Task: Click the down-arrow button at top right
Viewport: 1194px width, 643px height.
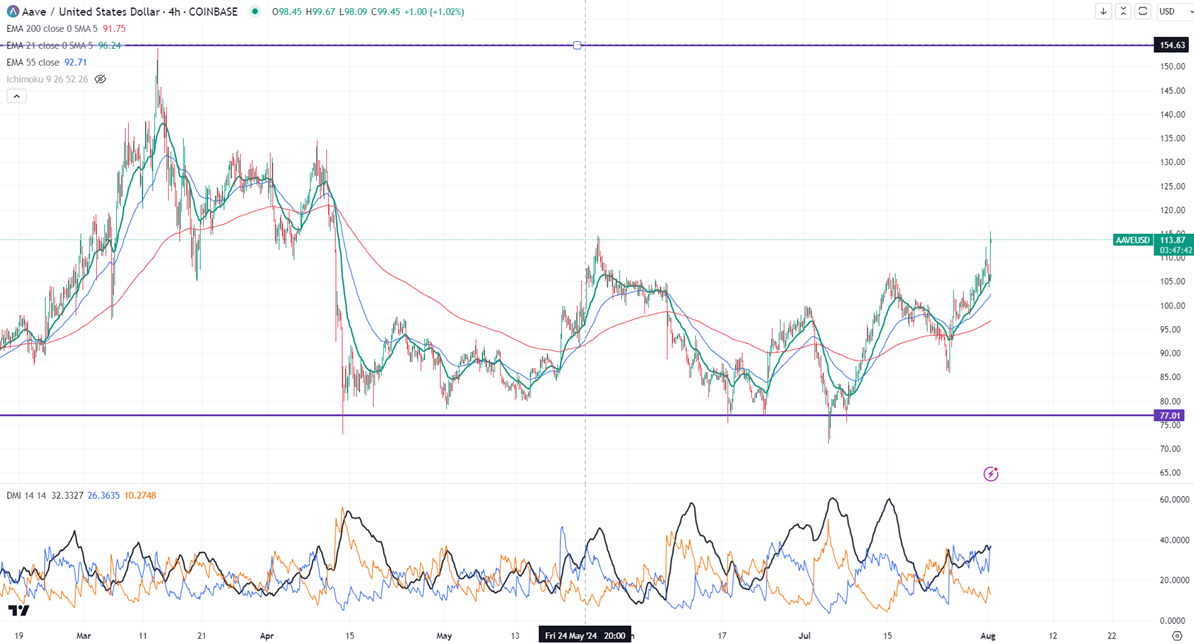Action: click(x=1103, y=11)
